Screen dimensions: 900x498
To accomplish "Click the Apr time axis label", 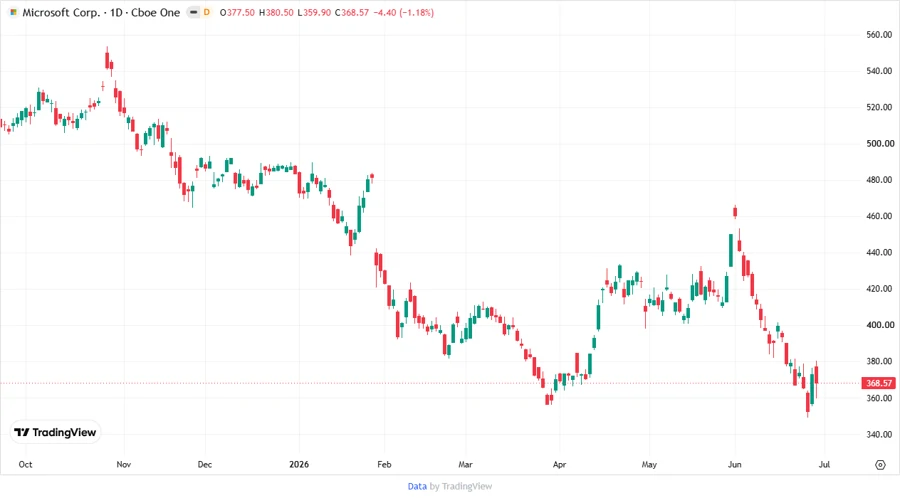I will (x=560, y=464).
